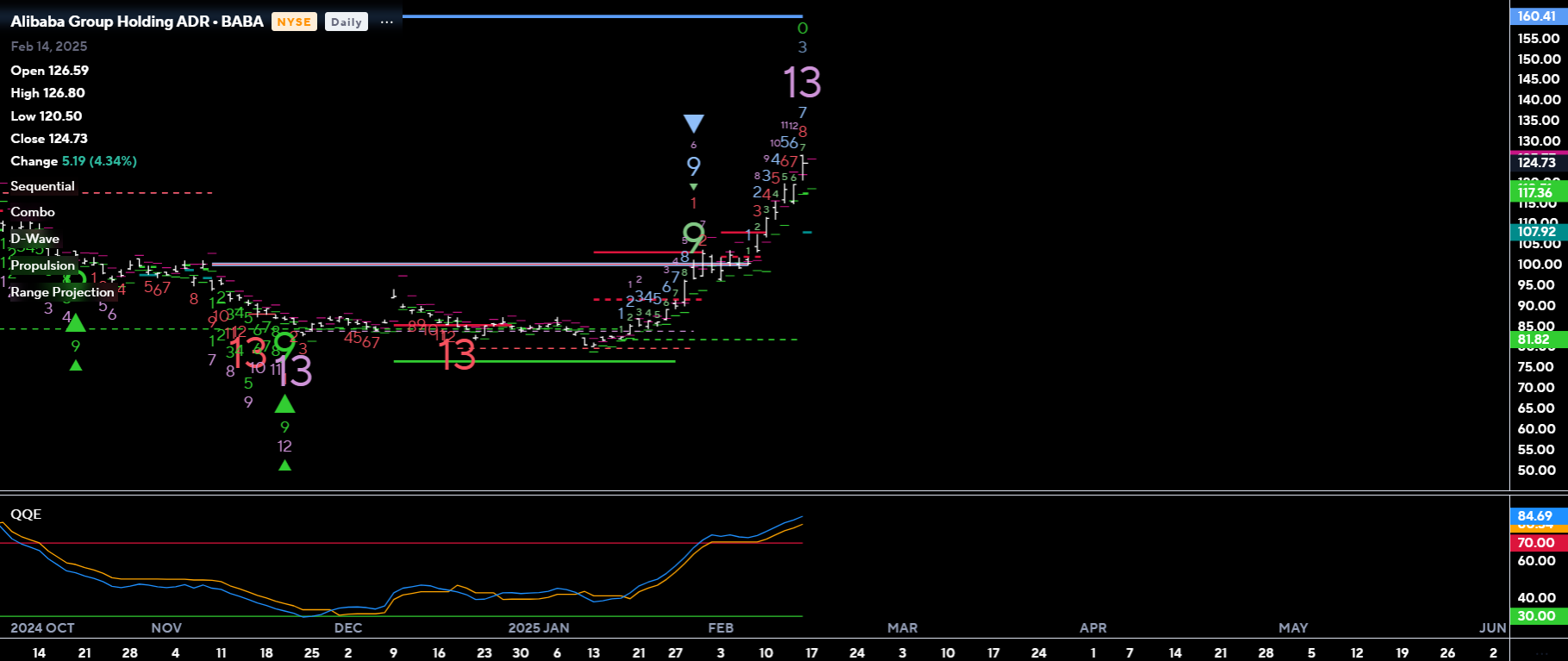Click the large green 9 near Jan 27
This screenshot has height=661, width=1568.
click(693, 234)
